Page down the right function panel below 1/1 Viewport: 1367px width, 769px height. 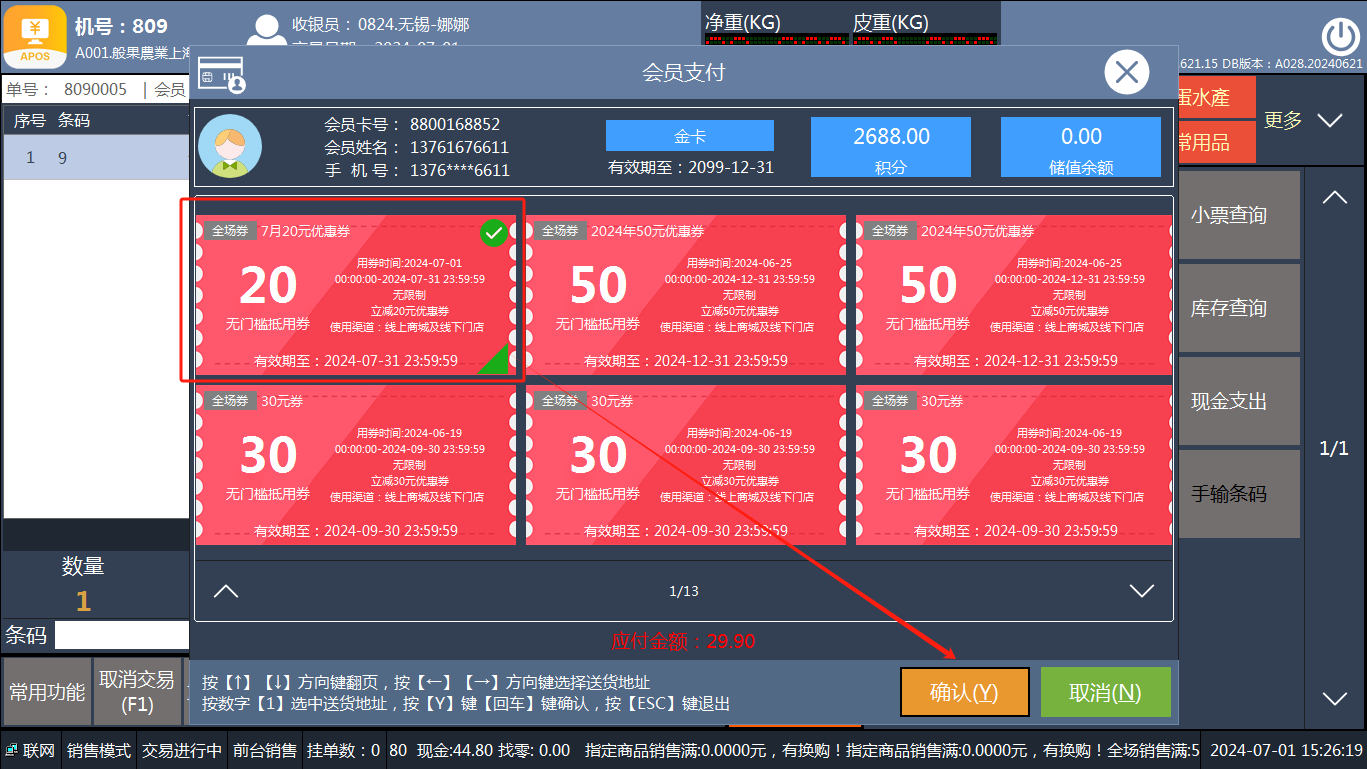pyautogui.click(x=1335, y=698)
